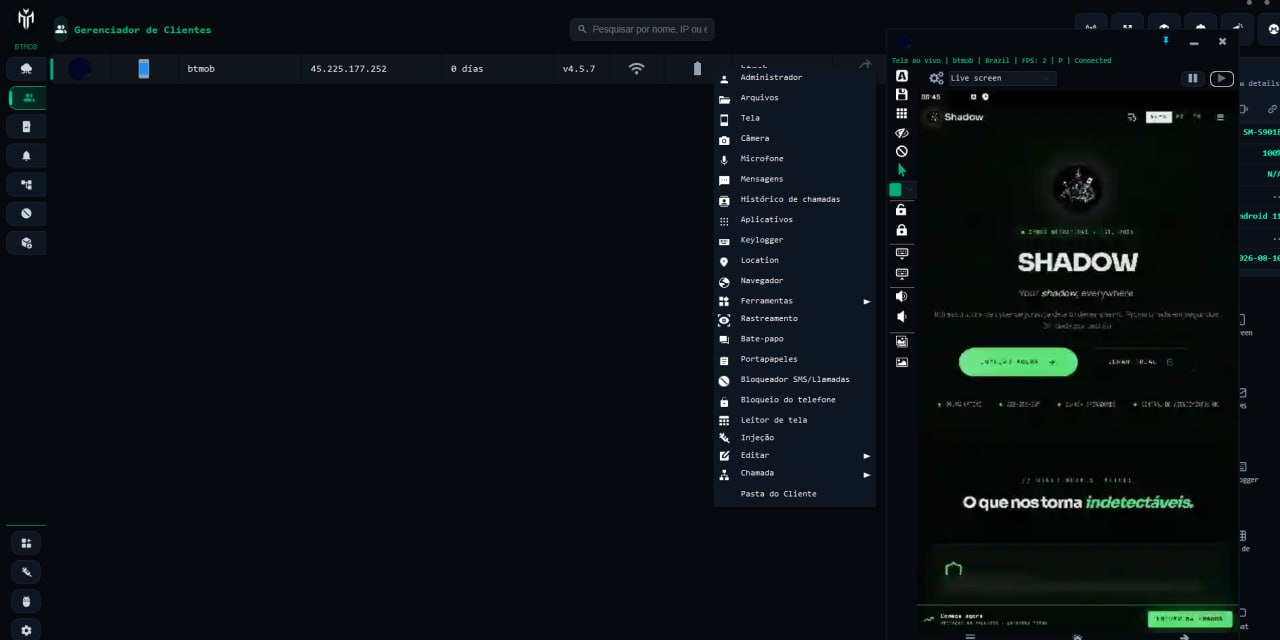This screenshot has height=640, width=1280.
Task: Choose Portapapeles in the context menu
Action: [x=795, y=359]
